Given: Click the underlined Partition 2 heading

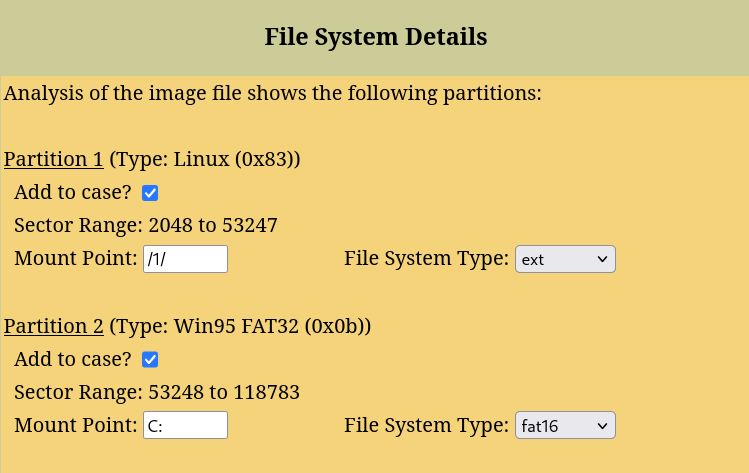Looking at the screenshot, I should pos(53,326).
